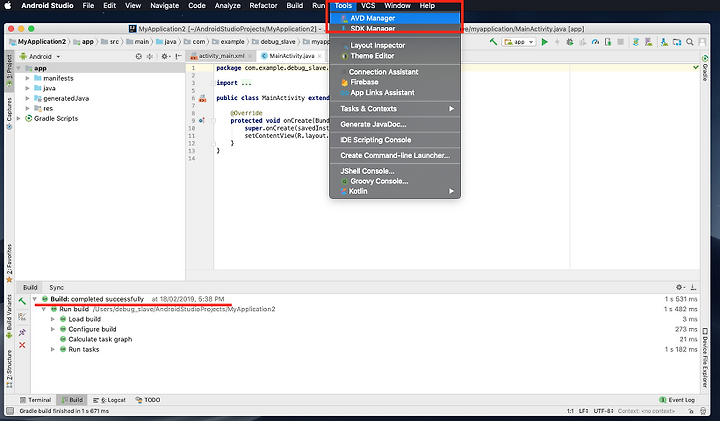
Task: Open the Kotlin submenu
Action: tap(395, 191)
